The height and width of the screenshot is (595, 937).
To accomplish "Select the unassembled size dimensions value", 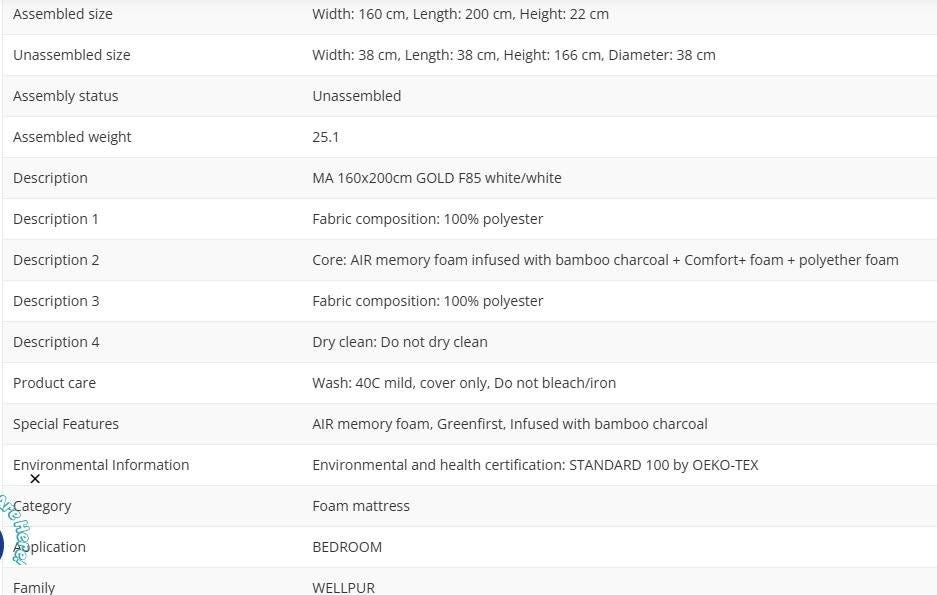I will coord(513,55).
